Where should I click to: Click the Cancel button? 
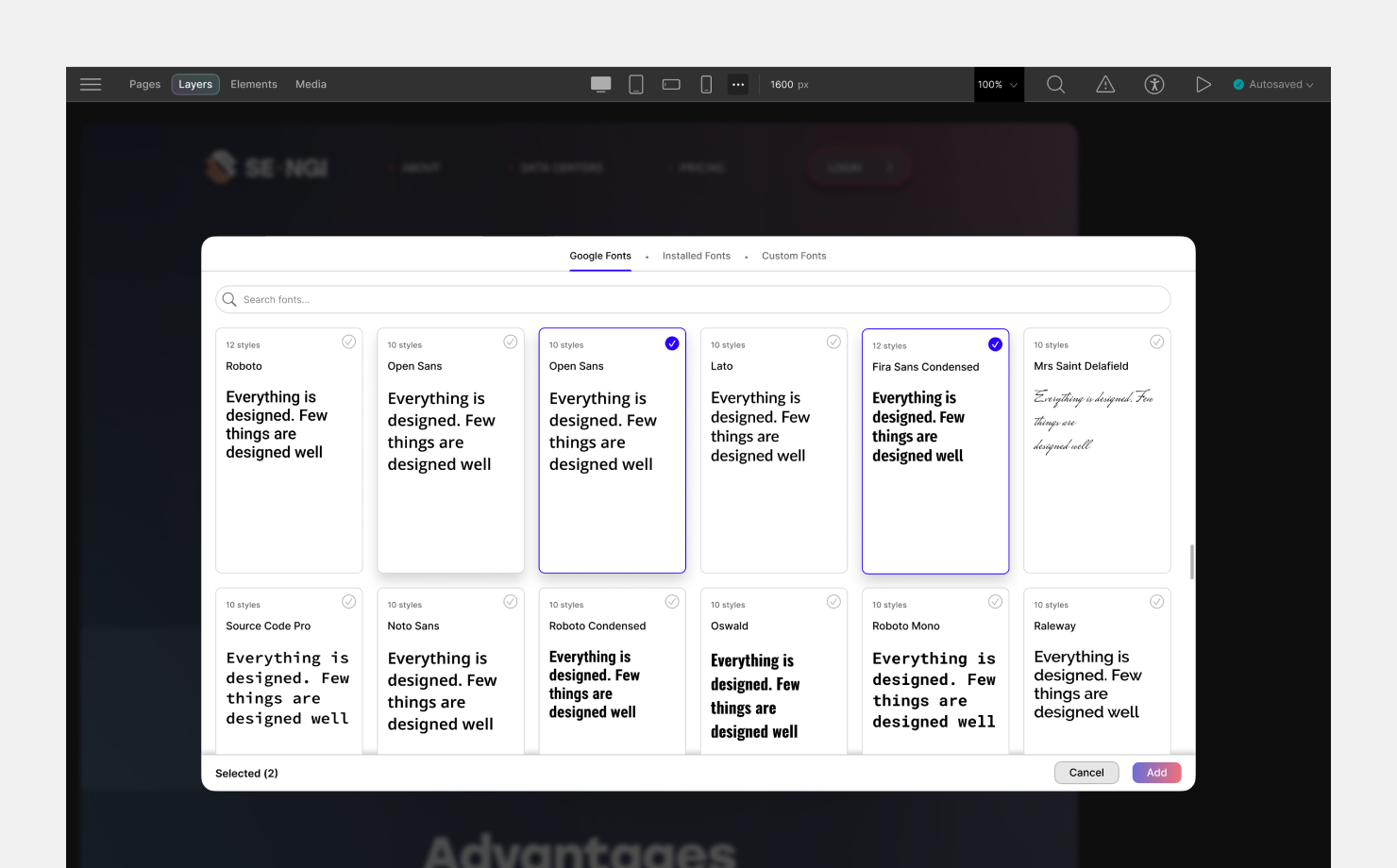pyautogui.click(x=1086, y=773)
